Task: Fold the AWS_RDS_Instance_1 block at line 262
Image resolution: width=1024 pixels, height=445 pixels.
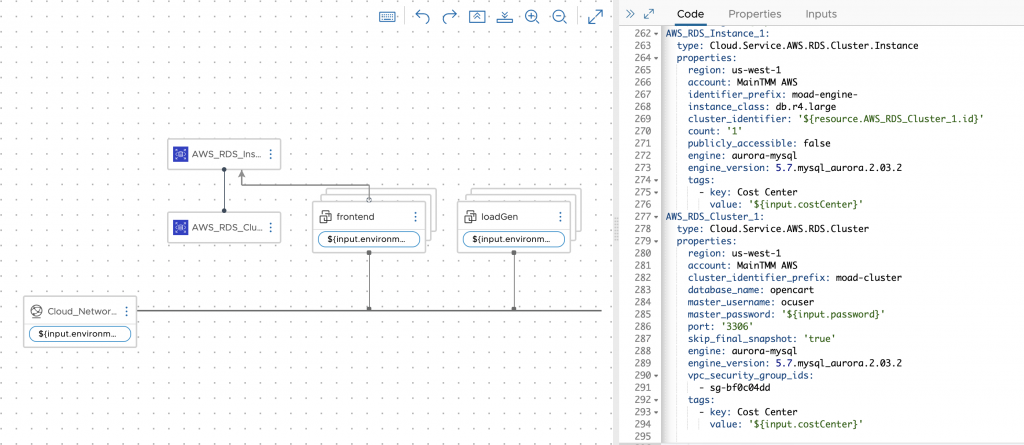Action: click(x=656, y=34)
